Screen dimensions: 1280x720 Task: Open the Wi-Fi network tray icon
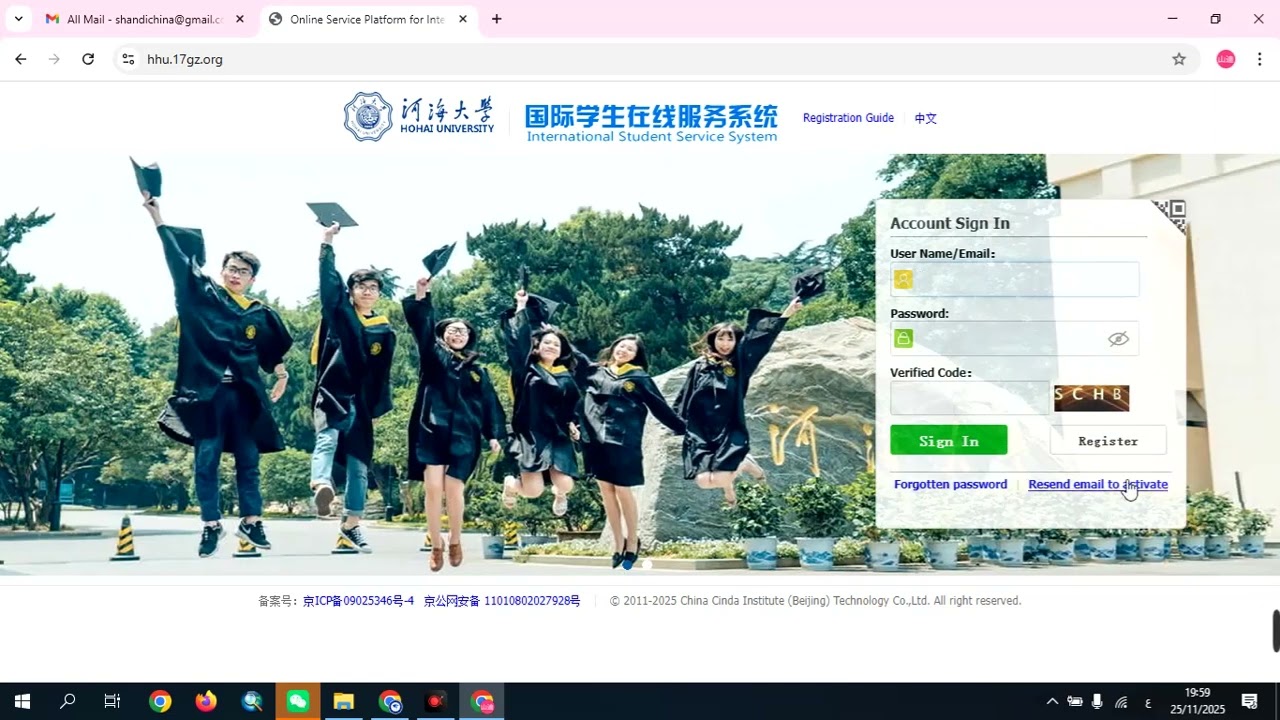coord(1121,702)
